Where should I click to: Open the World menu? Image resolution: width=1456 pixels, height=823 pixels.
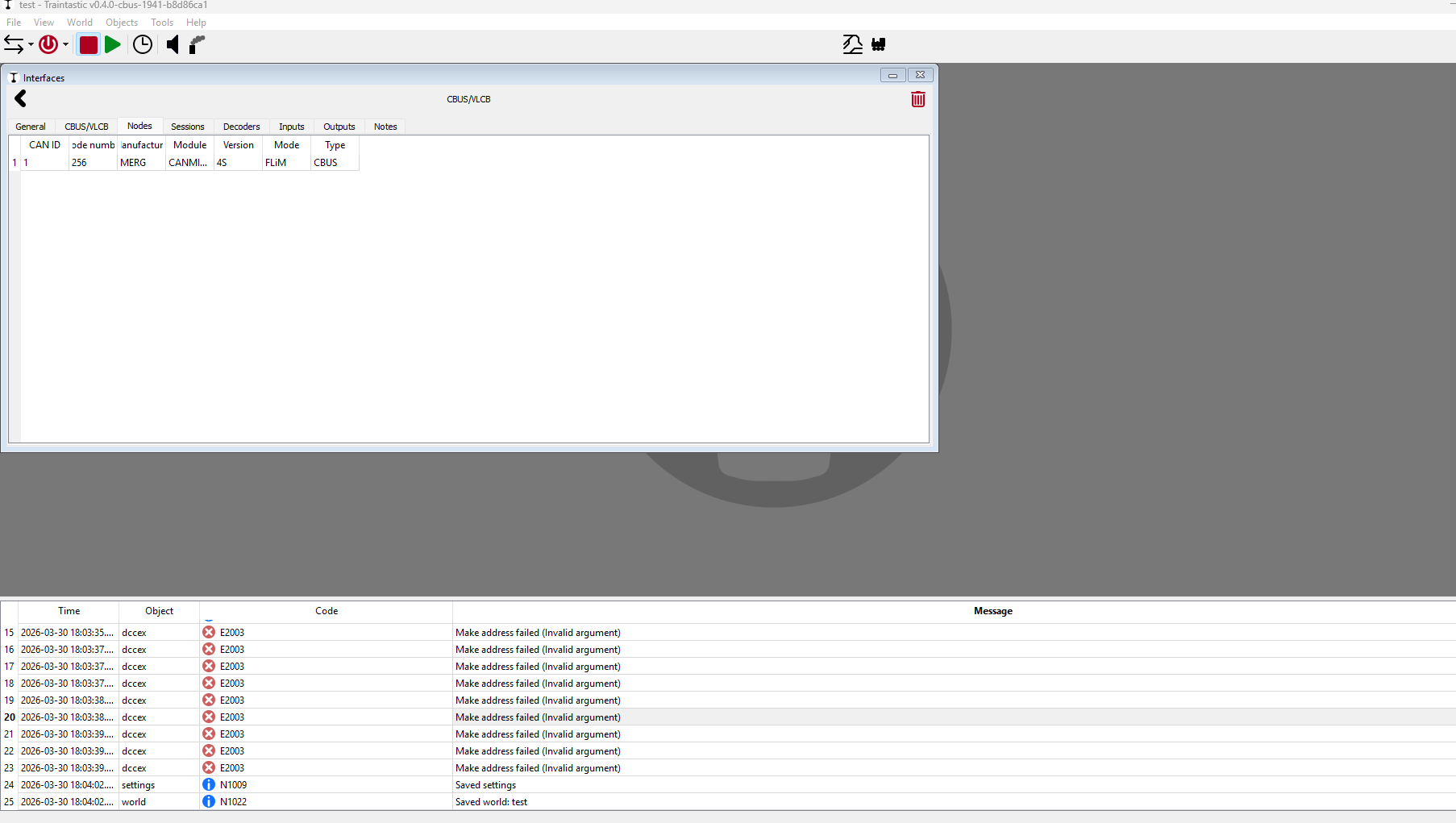[79, 23]
